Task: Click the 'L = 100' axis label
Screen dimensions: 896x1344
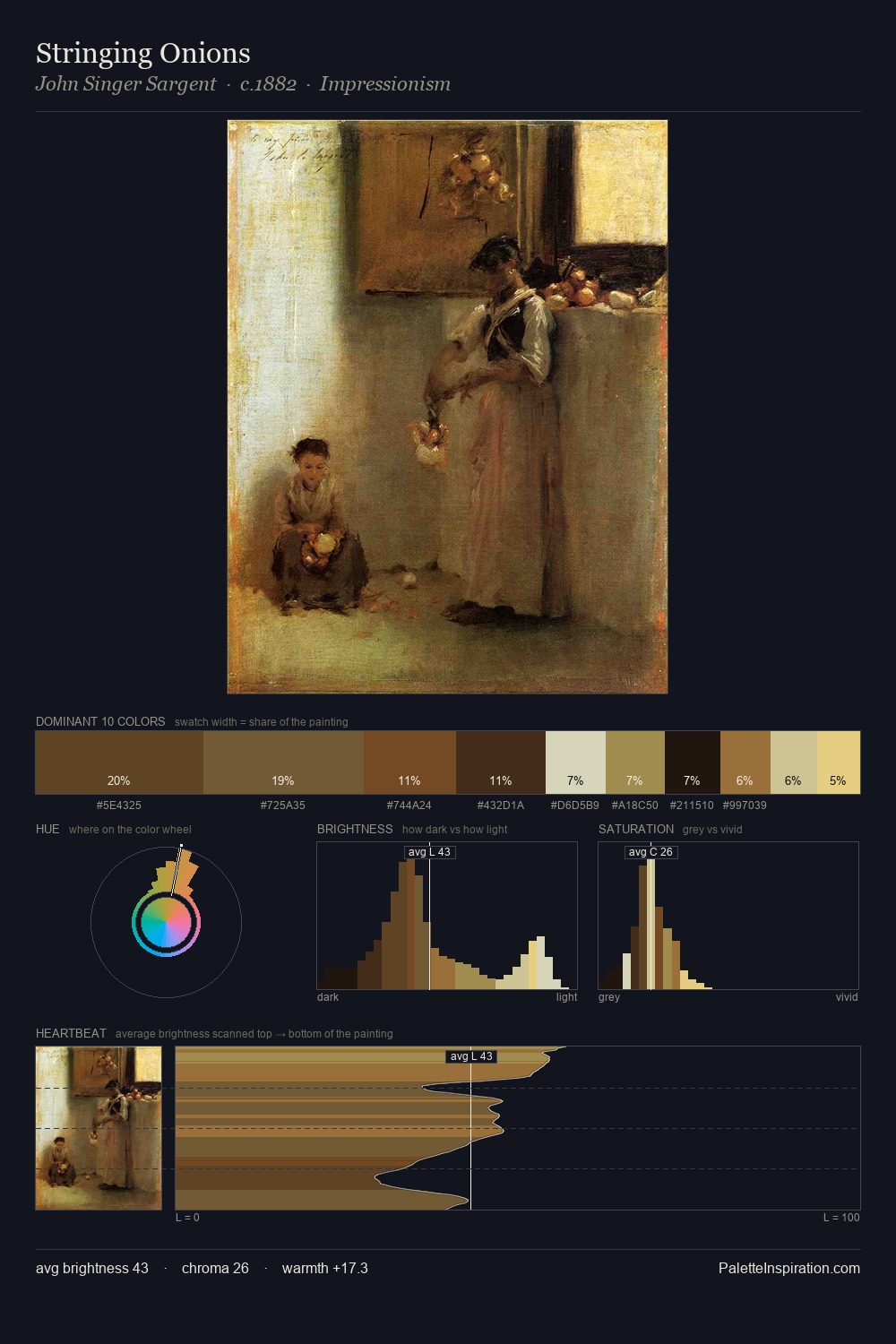Action: coord(841,1218)
